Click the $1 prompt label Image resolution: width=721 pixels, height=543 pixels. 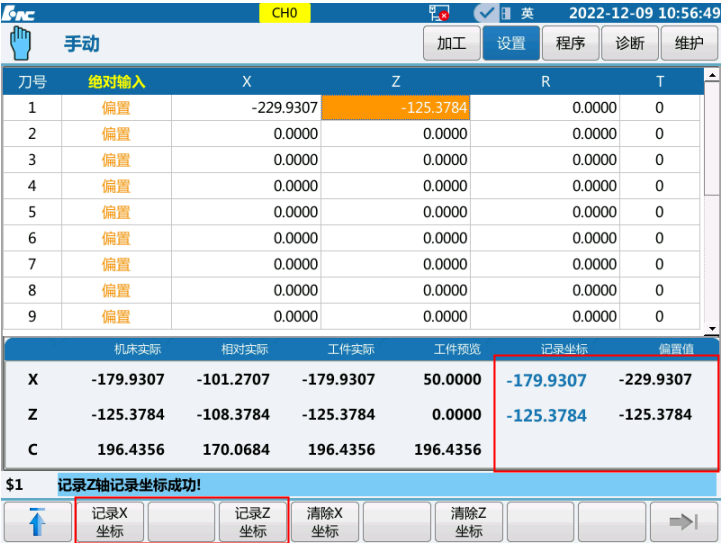(14, 485)
